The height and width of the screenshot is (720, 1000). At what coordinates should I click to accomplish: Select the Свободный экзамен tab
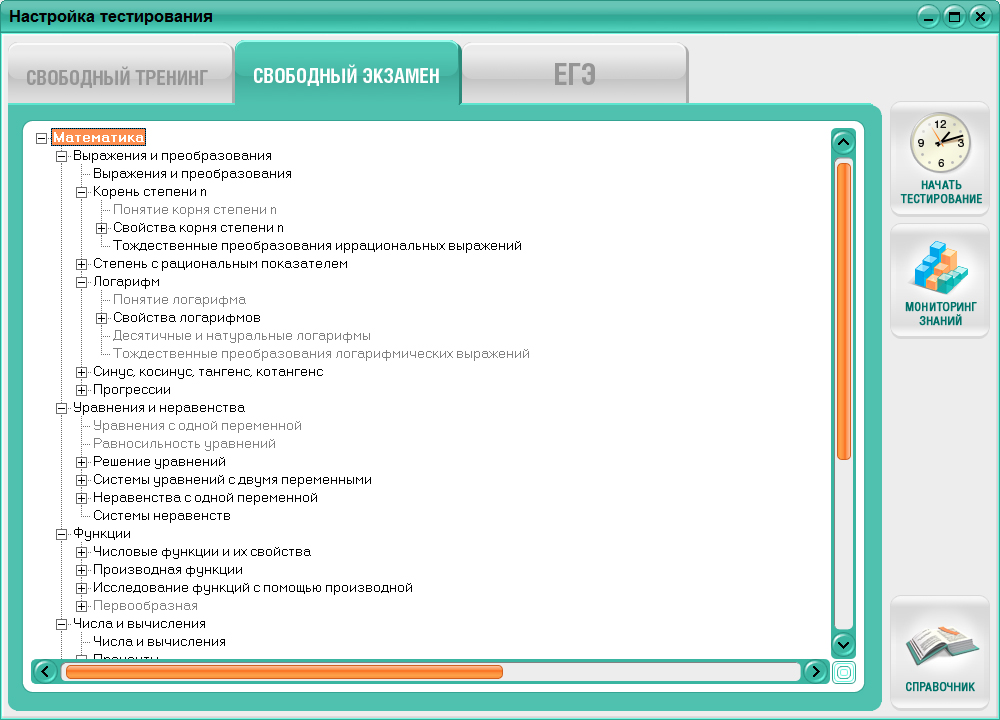pyautogui.click(x=347, y=73)
